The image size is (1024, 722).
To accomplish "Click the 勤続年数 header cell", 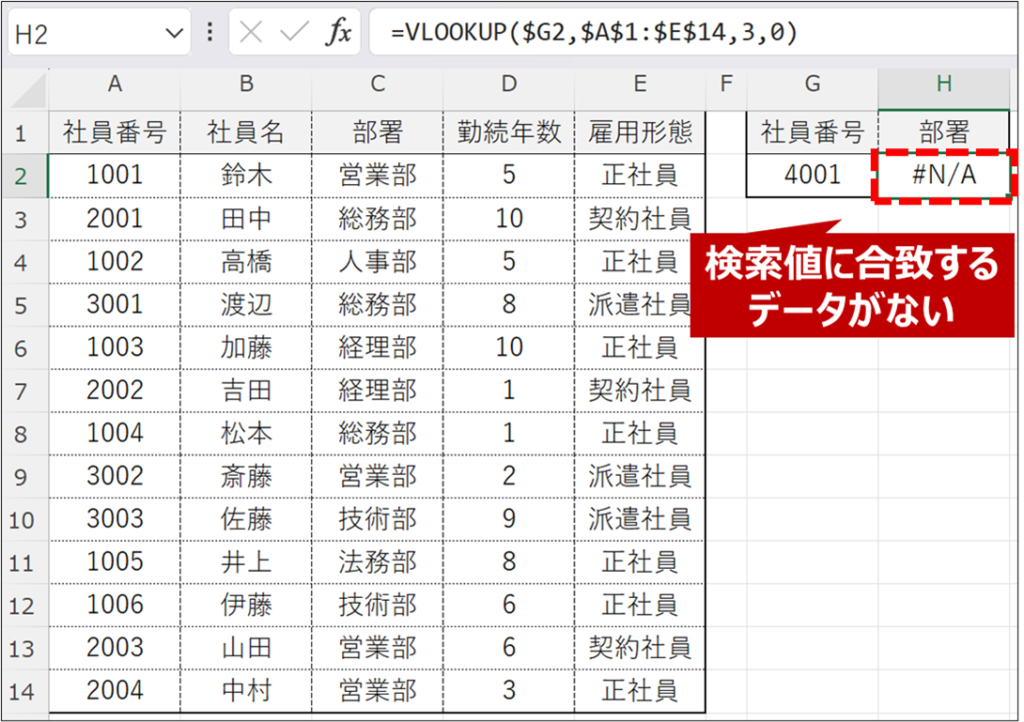I will tap(509, 132).
